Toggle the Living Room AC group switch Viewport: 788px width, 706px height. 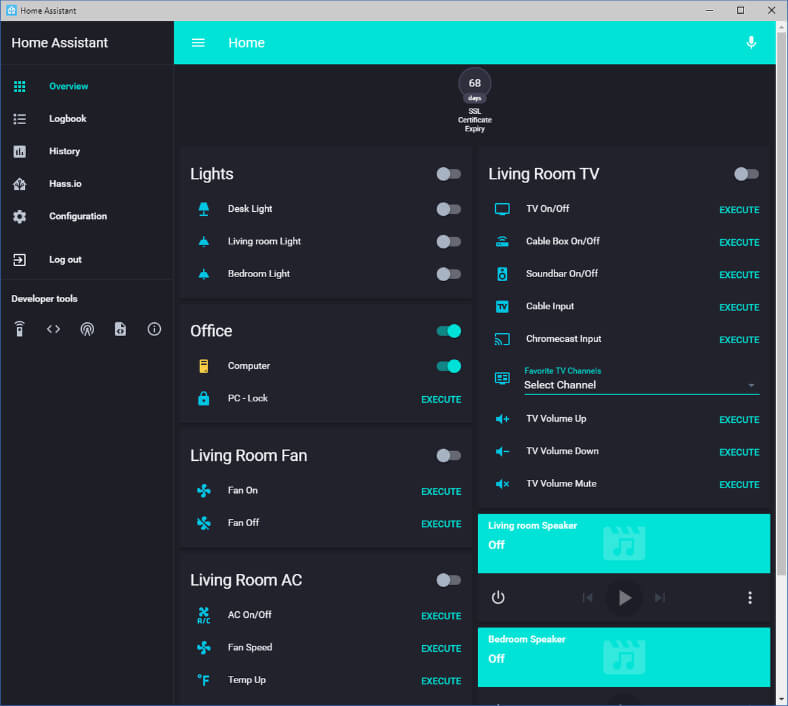(x=448, y=580)
